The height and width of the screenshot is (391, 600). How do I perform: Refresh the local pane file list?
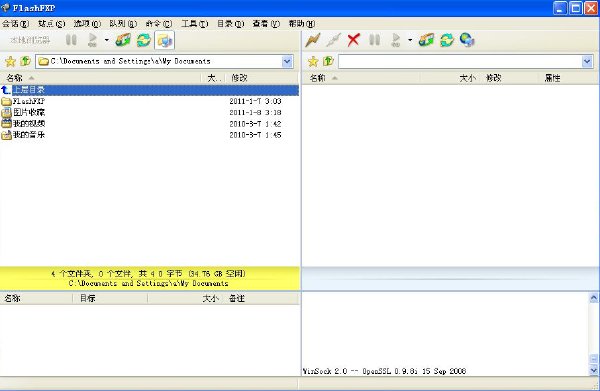pos(144,40)
